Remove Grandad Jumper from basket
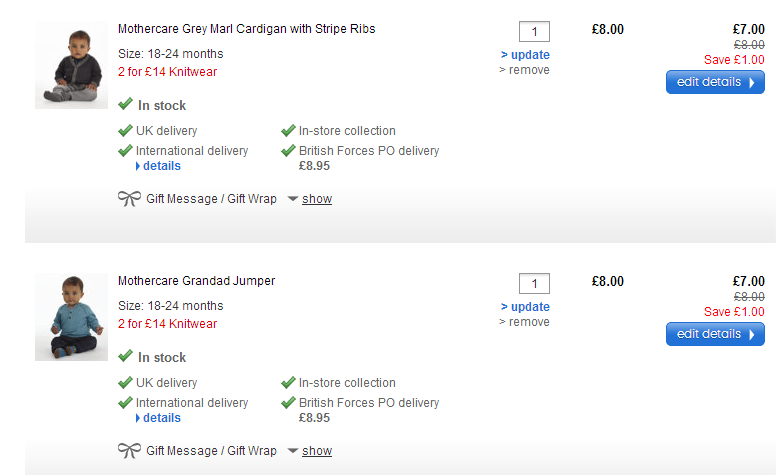Viewport: 778px width, 475px height. pos(525,322)
